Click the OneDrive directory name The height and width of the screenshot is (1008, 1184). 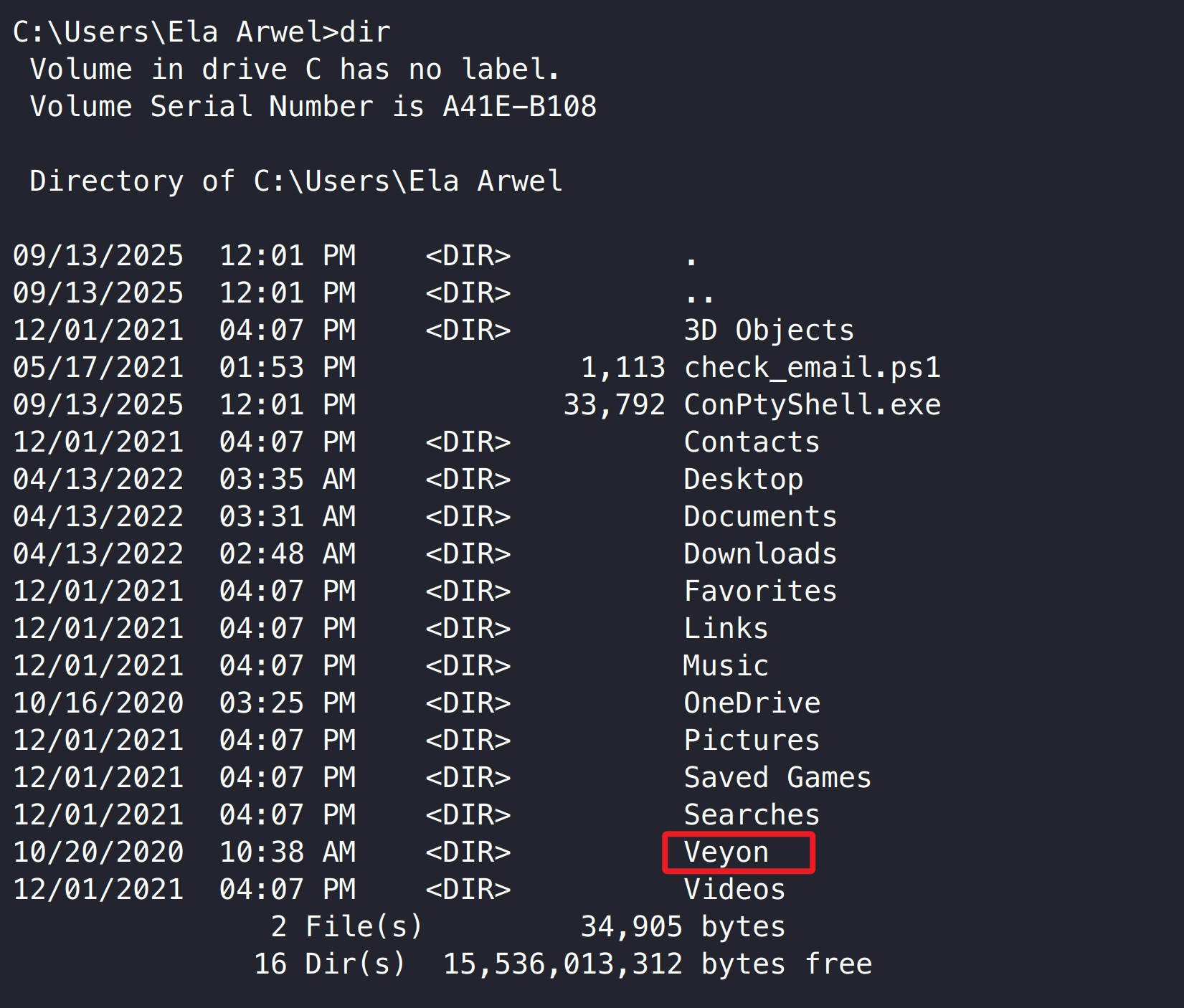tap(752, 703)
